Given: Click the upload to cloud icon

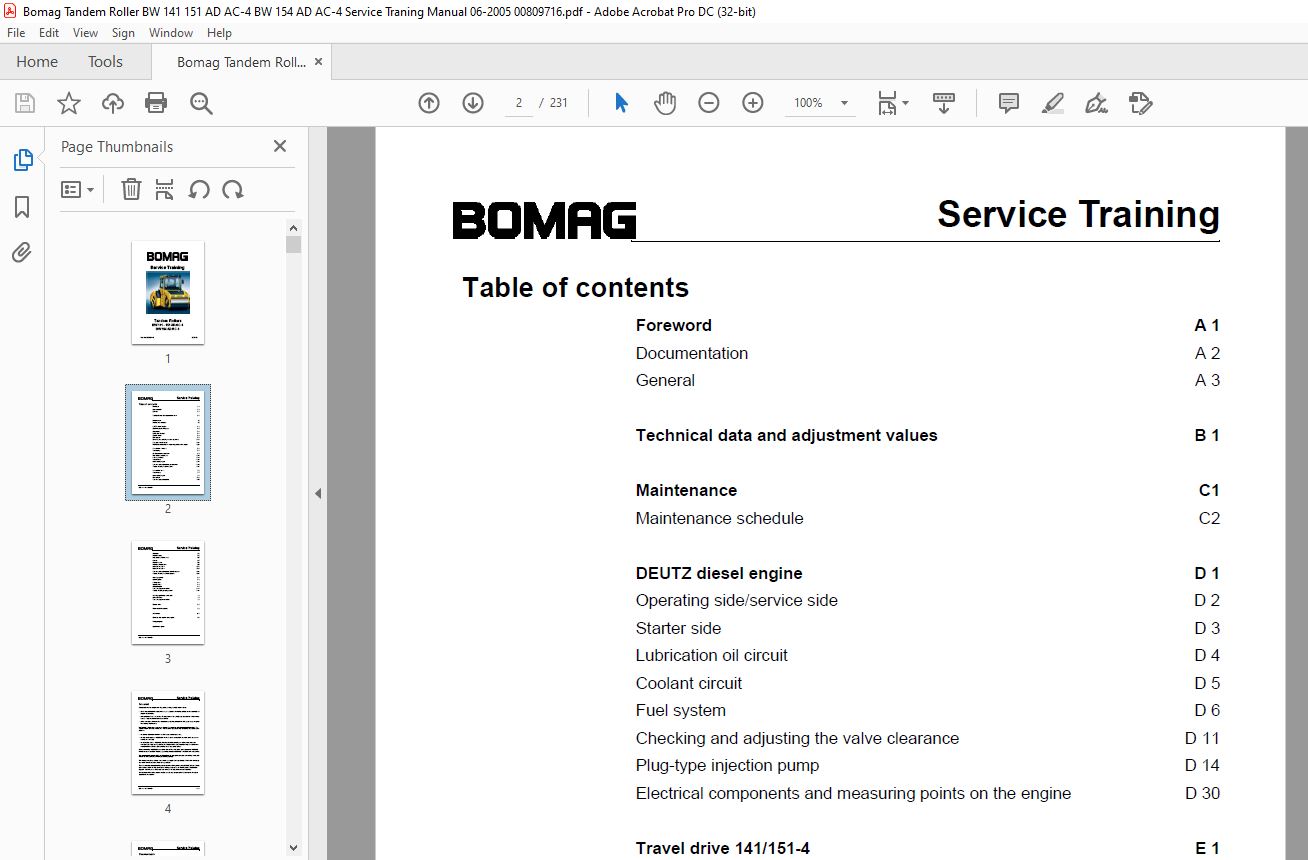Looking at the screenshot, I should [x=113, y=103].
